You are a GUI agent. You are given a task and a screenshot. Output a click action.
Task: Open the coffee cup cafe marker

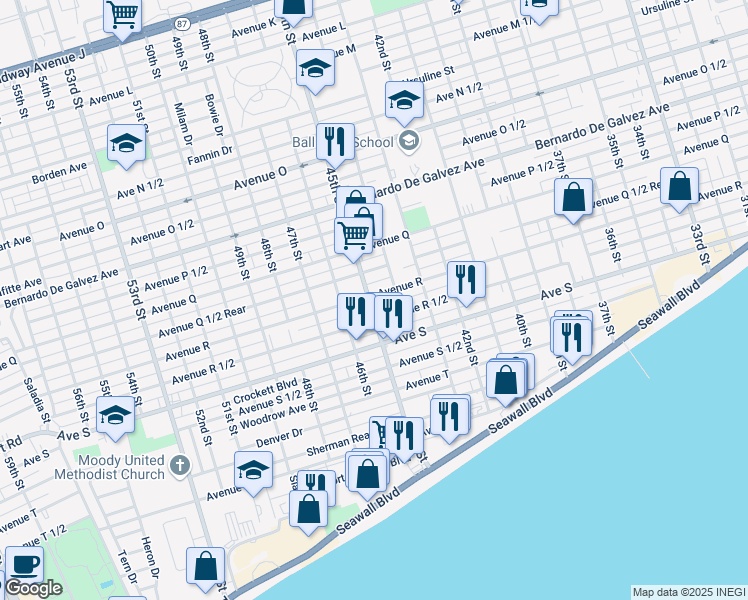click(24, 567)
